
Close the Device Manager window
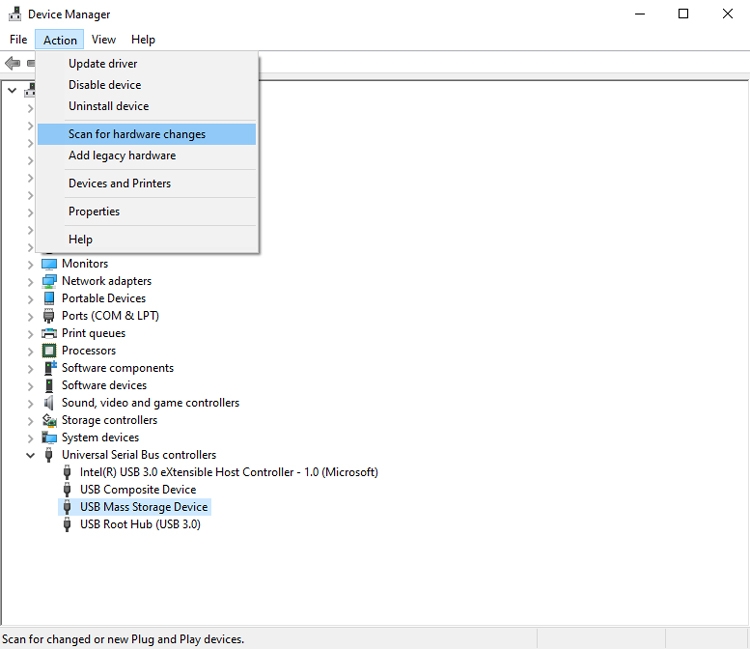tap(728, 14)
